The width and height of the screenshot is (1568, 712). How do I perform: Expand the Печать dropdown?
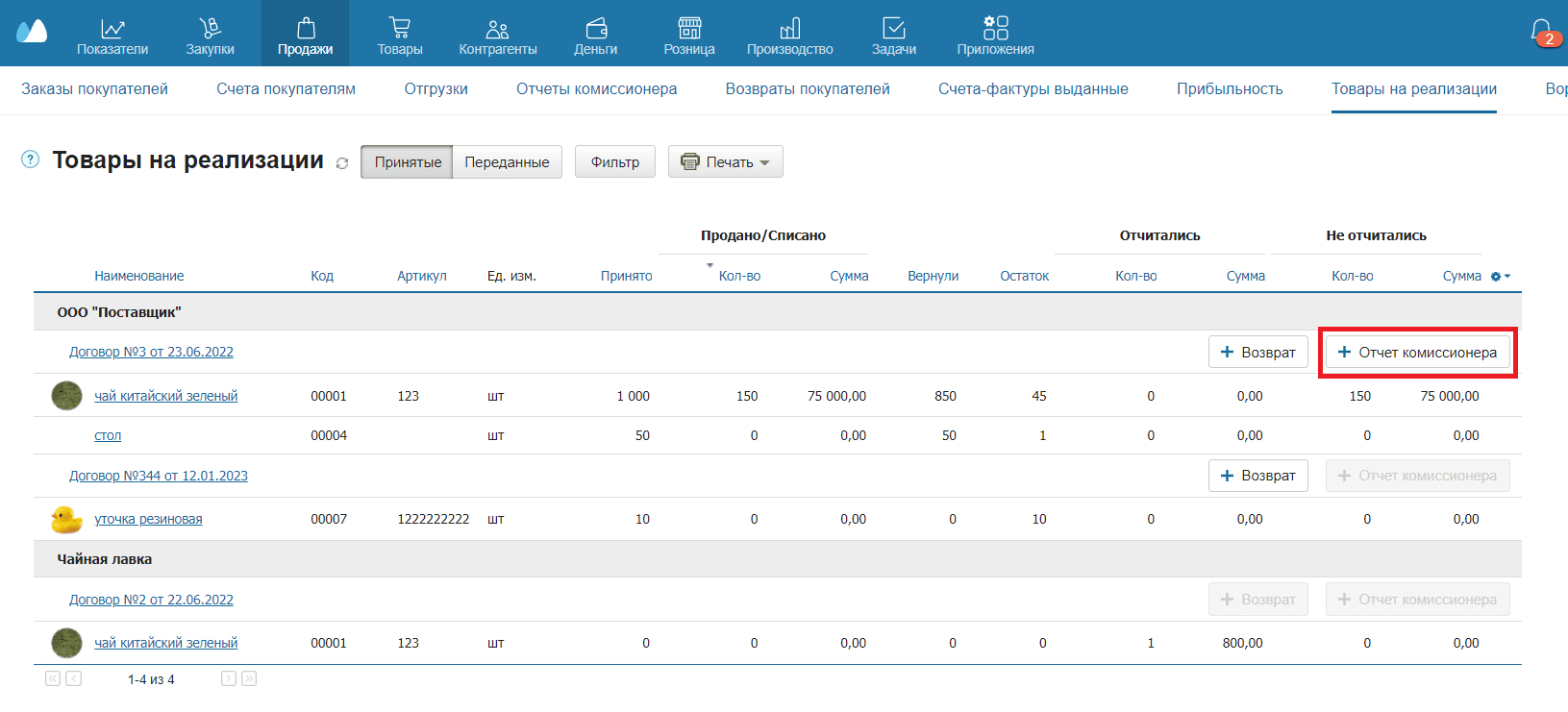pos(726,162)
